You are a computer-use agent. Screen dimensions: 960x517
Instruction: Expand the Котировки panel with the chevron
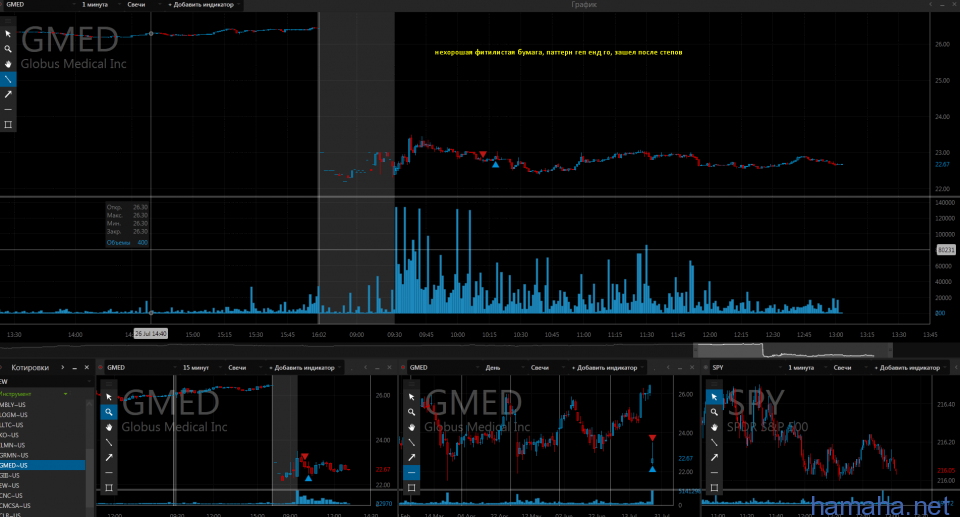point(62,368)
